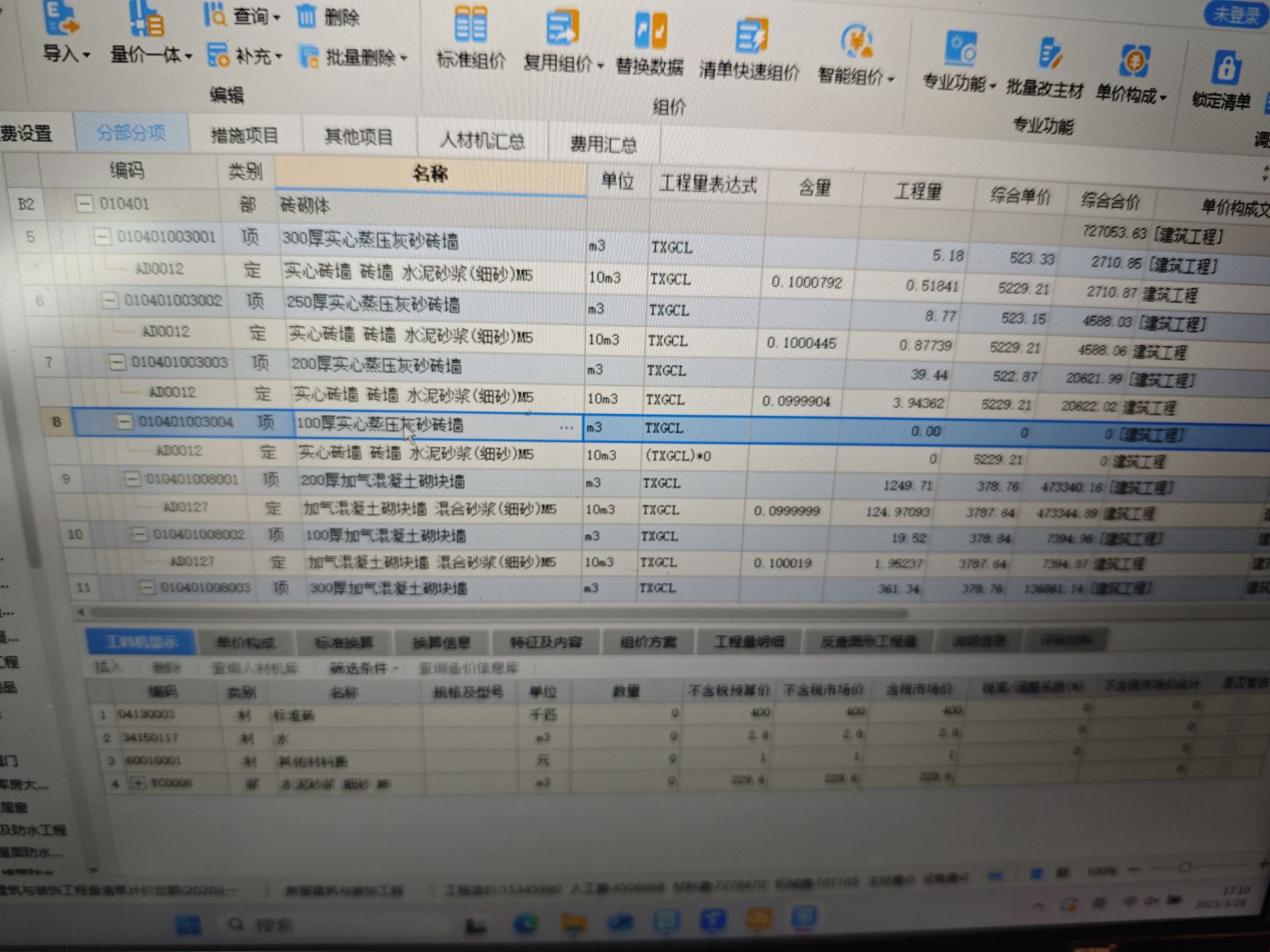This screenshot has width=1270, height=952.
Task: Click the 替换数据 replace data icon
Action: (x=651, y=30)
